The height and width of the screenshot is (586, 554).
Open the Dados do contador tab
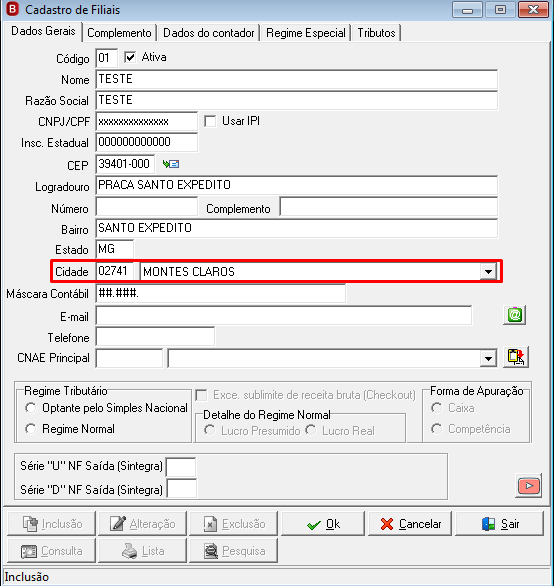pos(209,33)
